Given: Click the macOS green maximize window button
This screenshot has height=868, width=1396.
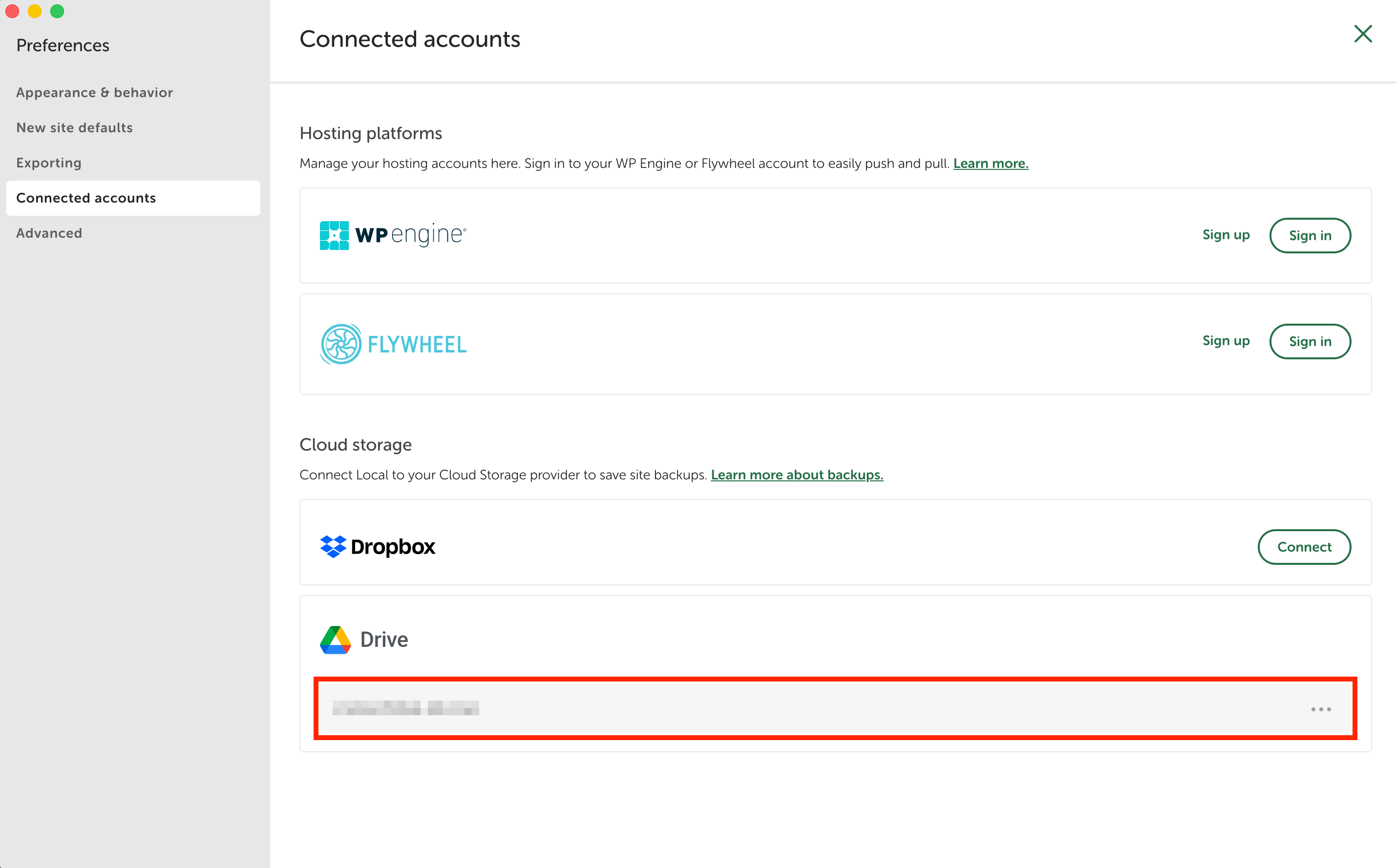Looking at the screenshot, I should [57, 12].
